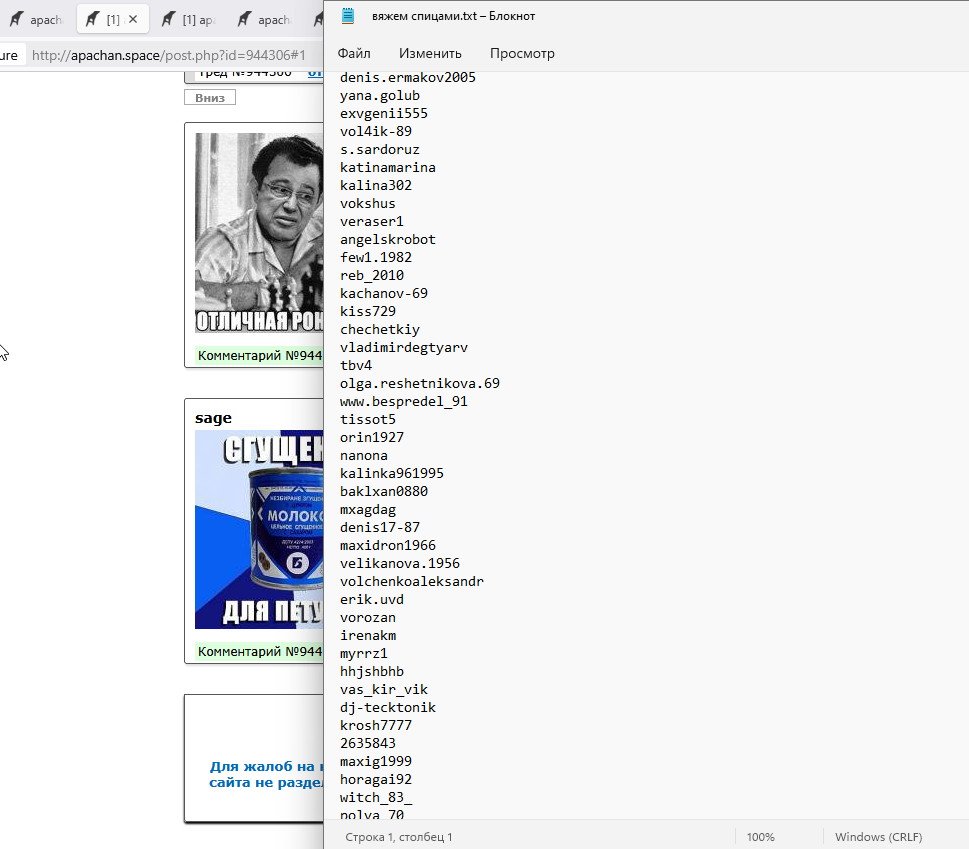This screenshot has width=969, height=849.
Task: Close the active browser tab
Action: pyautogui.click(x=133, y=19)
